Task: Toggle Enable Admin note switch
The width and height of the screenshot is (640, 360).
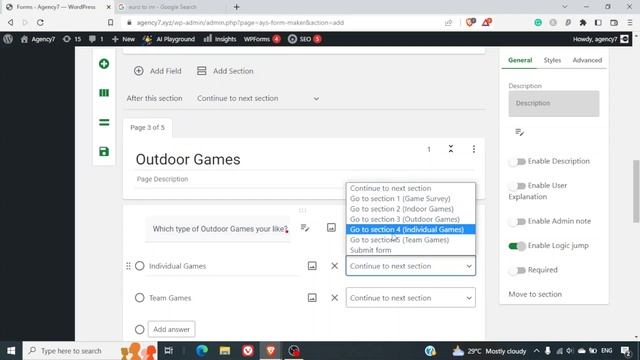Action: pyautogui.click(x=517, y=221)
